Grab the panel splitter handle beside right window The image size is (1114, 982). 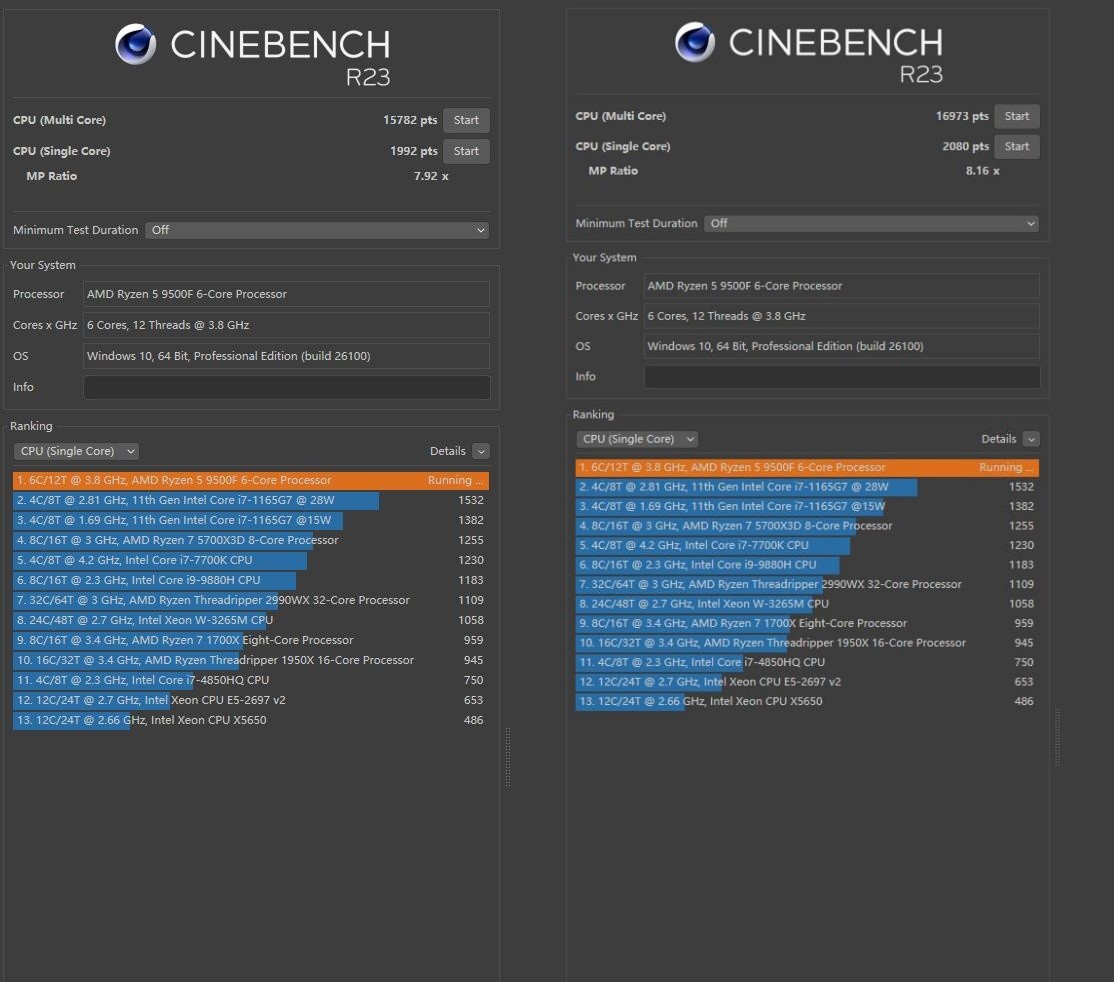(x=1058, y=737)
